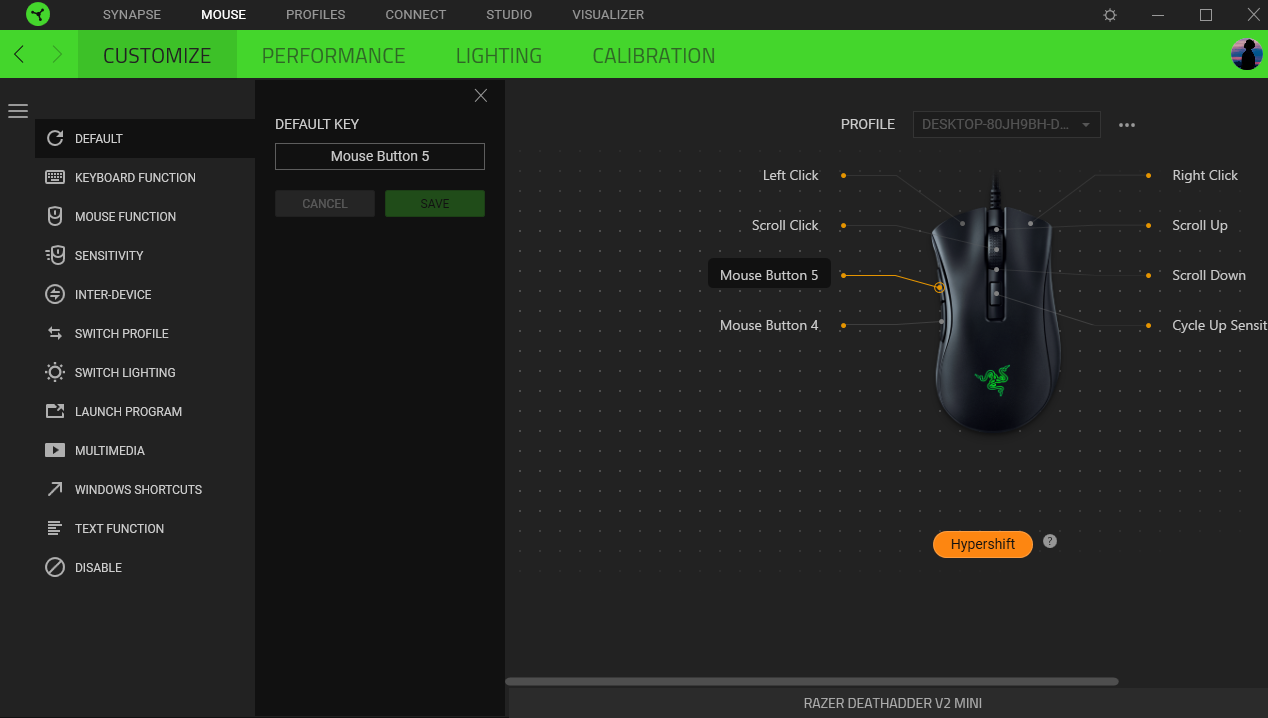1268x718 pixels.
Task: Open the PROFILE dropdown
Action: 1006,125
